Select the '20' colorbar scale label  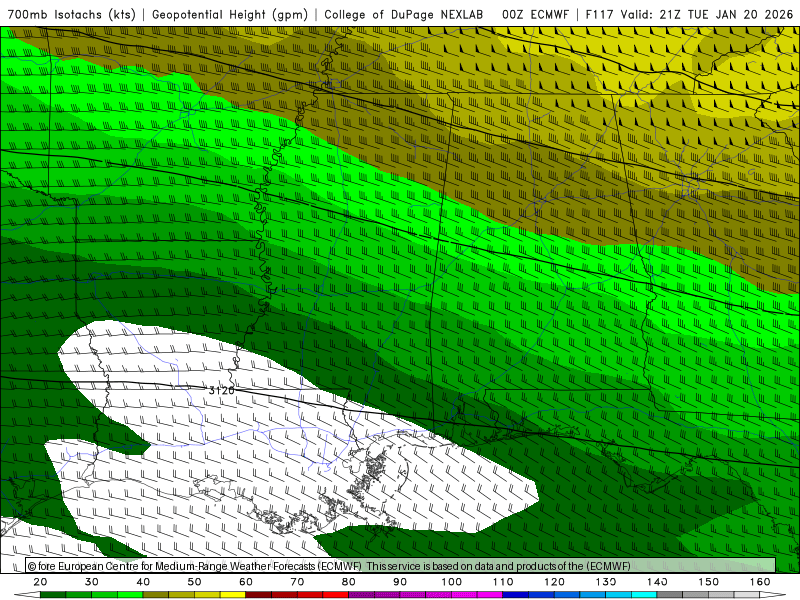(40, 582)
